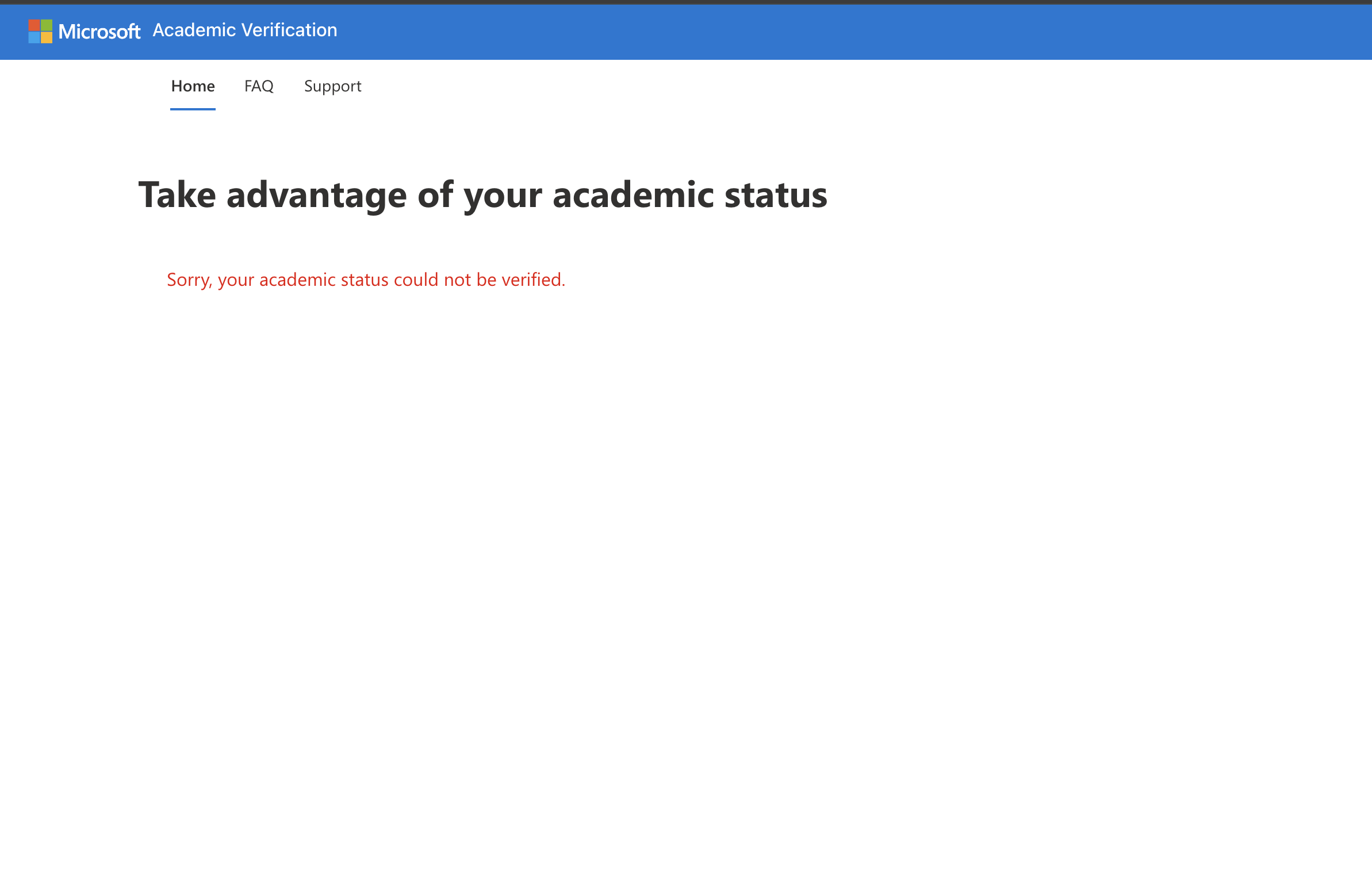
Task: Click the yellow square of Microsoft logo
Action: [47, 37]
